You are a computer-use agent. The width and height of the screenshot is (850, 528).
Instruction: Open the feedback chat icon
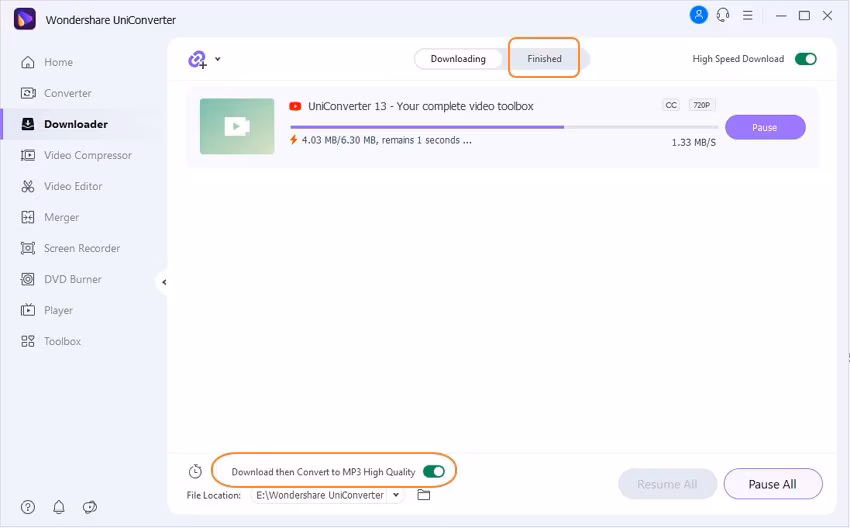point(90,507)
